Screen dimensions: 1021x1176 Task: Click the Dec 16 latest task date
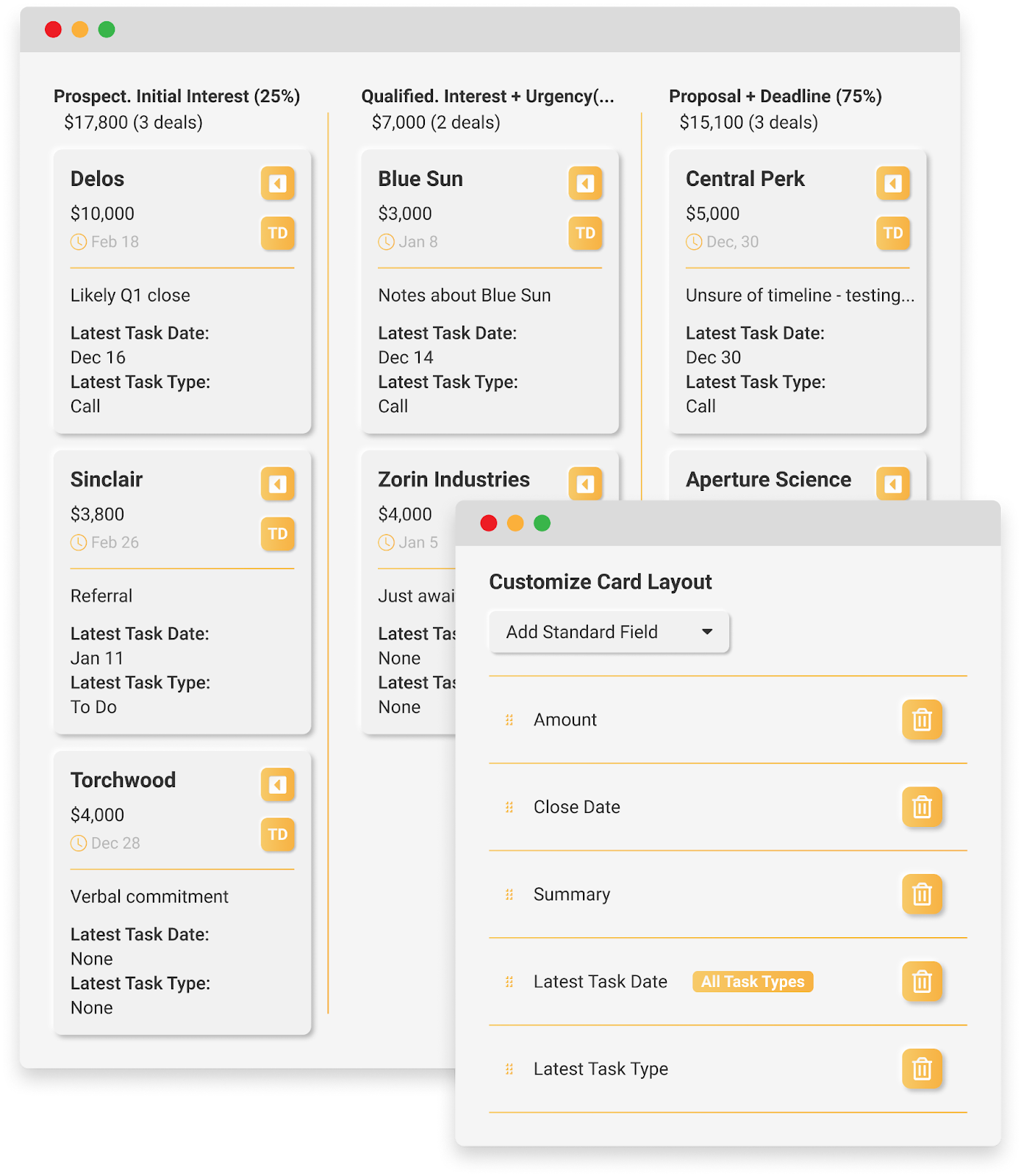tap(98, 357)
